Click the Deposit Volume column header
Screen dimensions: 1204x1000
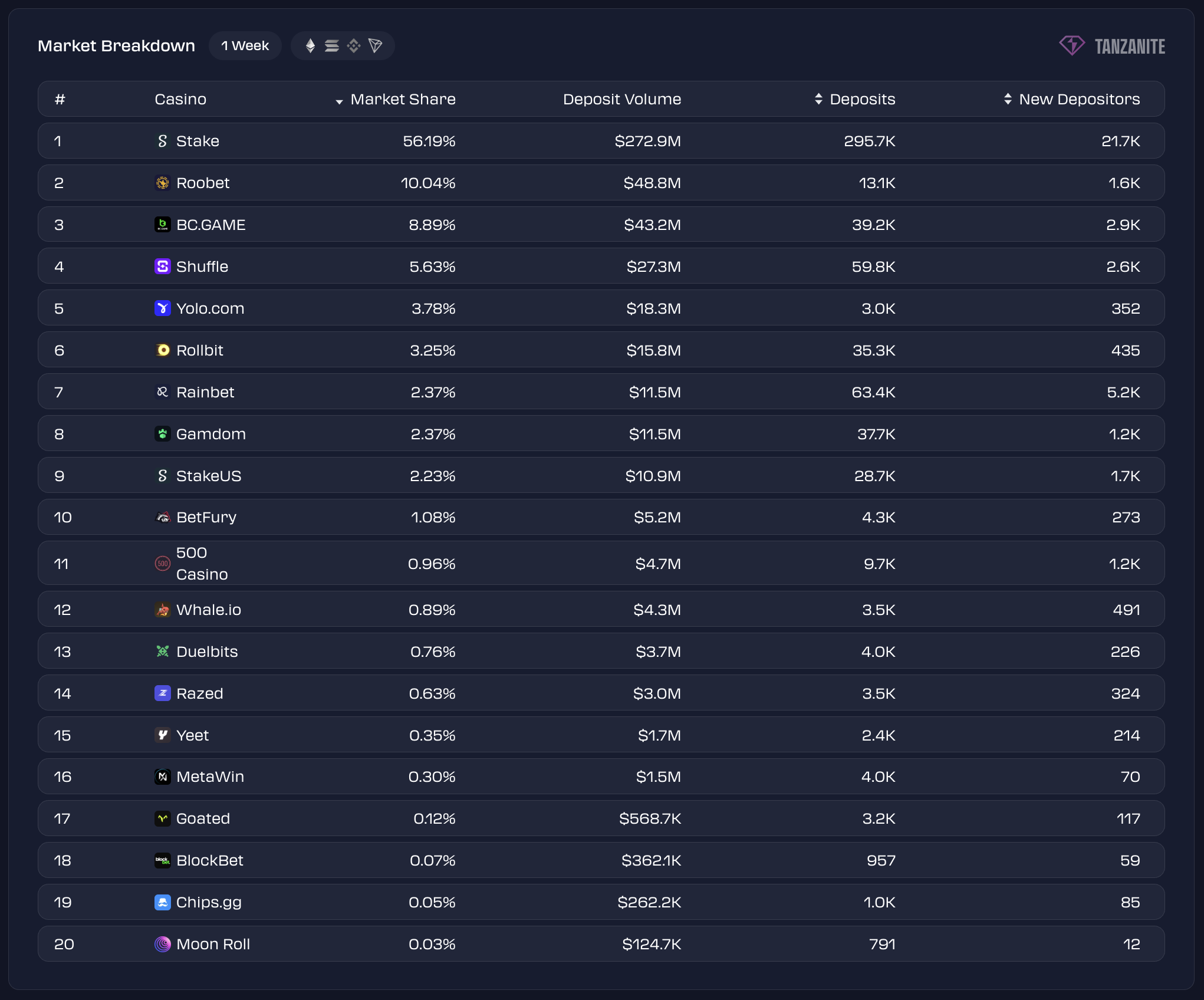click(621, 99)
